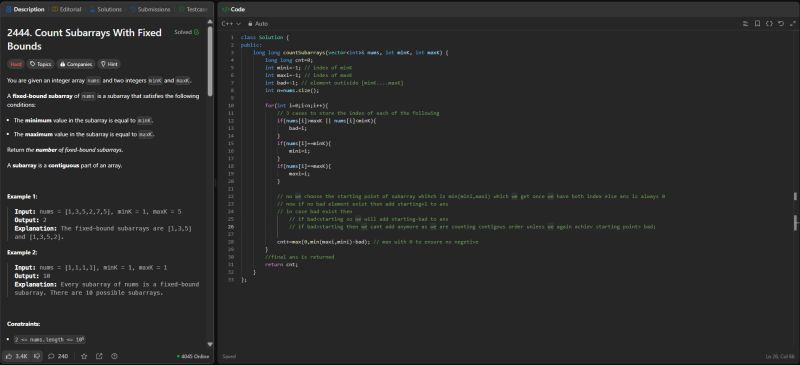Click the 'long long cnt=0;' code line
This screenshot has height=365, width=800.
coord(289,60)
